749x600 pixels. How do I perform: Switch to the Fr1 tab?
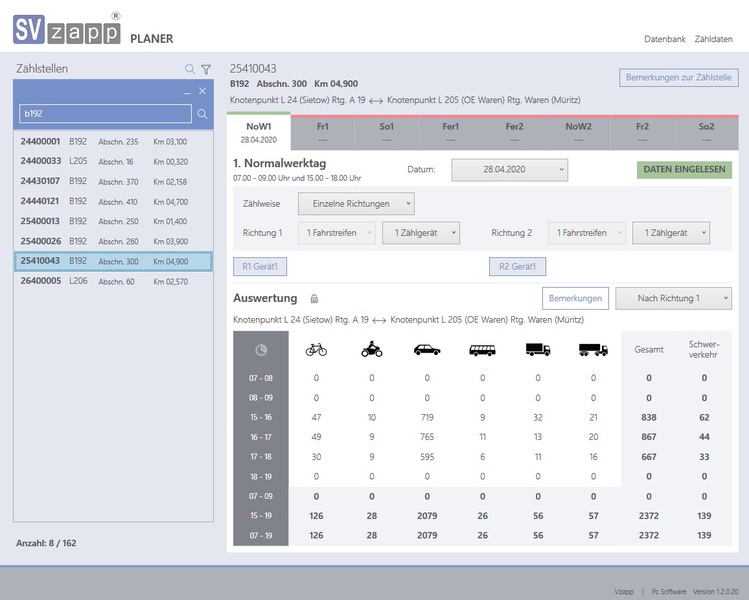[323, 133]
